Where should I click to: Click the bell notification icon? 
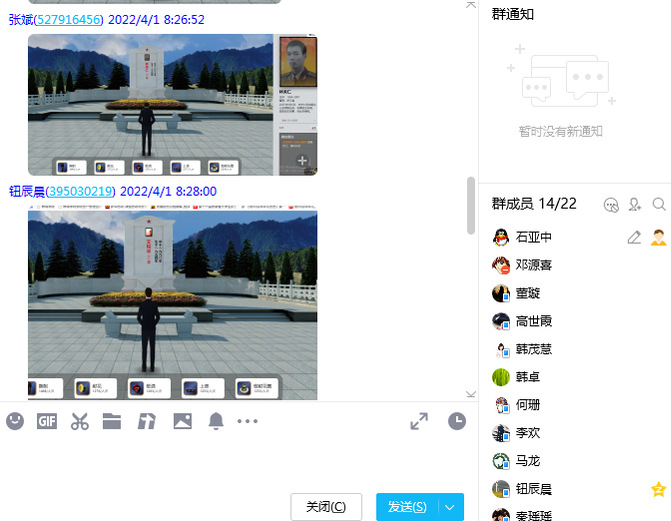point(215,421)
